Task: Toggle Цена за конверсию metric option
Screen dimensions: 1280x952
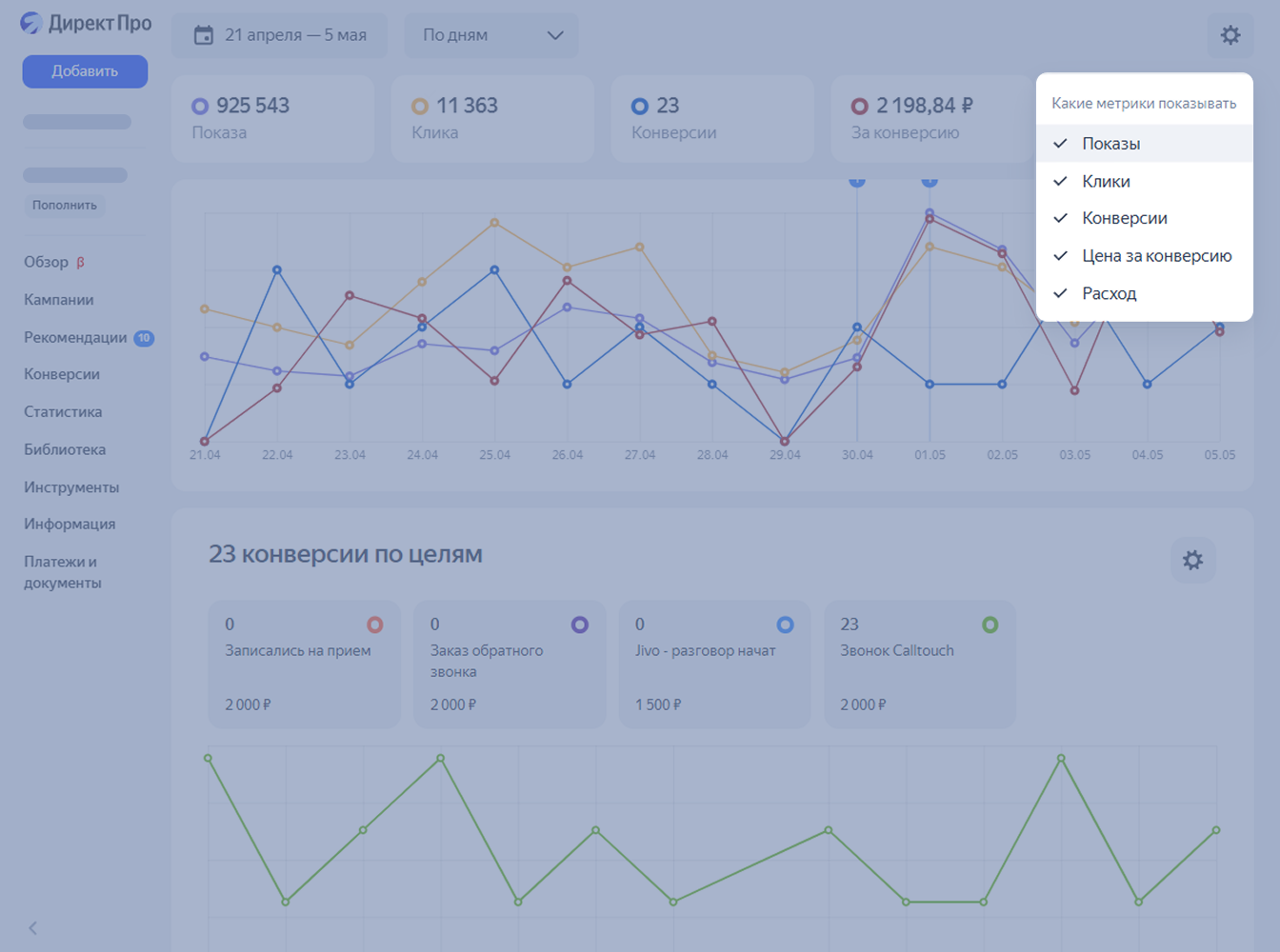Action: (x=1144, y=256)
